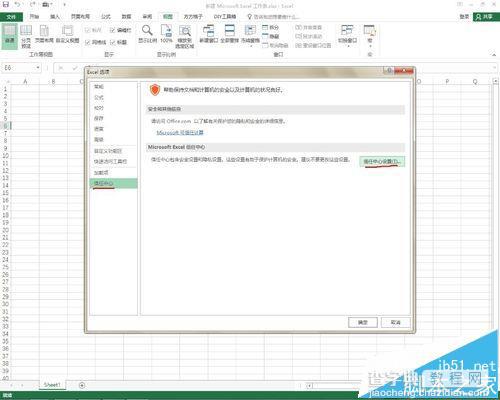Click 重设窗口位置 reset window position
The image size is (500, 400).
(x=313, y=45)
